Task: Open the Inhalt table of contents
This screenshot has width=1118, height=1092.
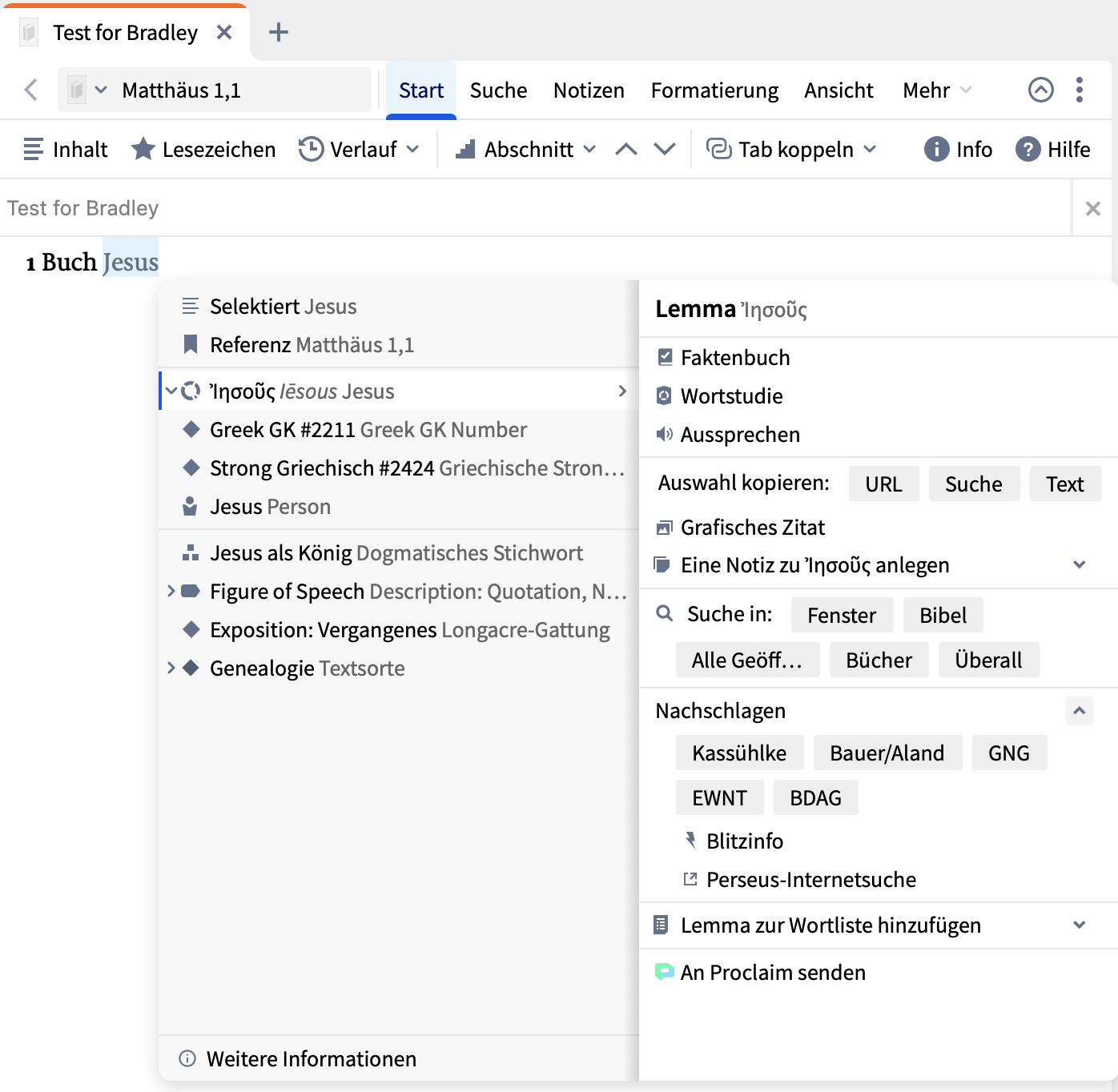Action: 66,150
